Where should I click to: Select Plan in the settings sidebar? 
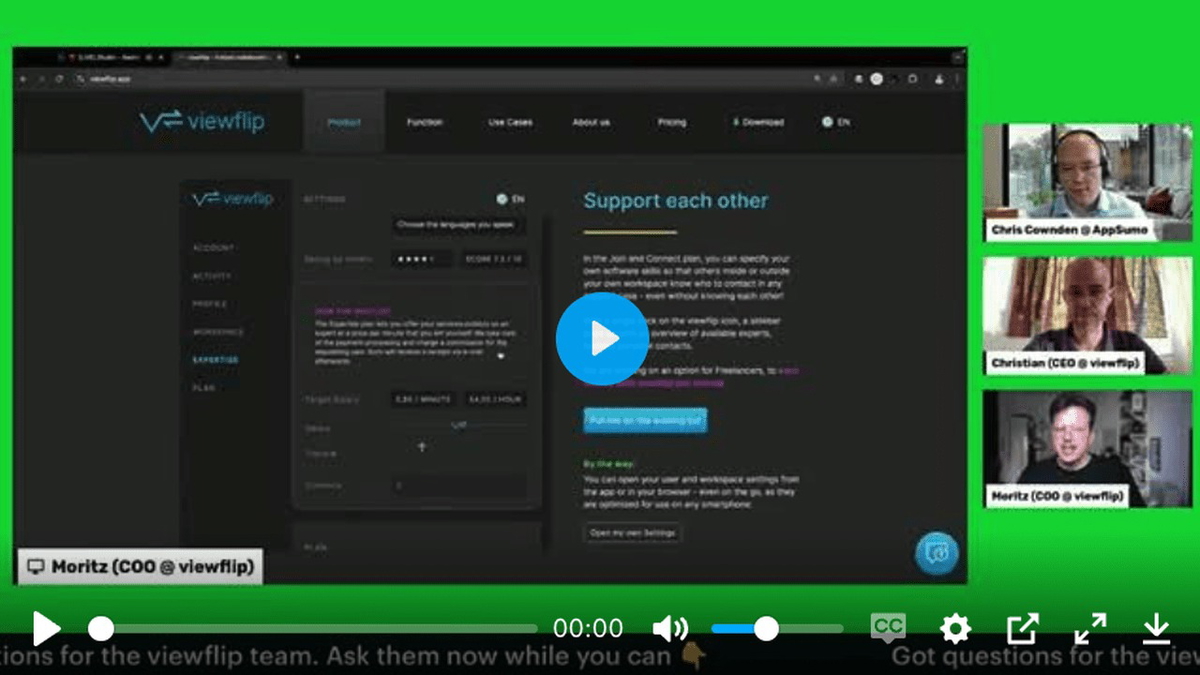pyautogui.click(x=203, y=387)
